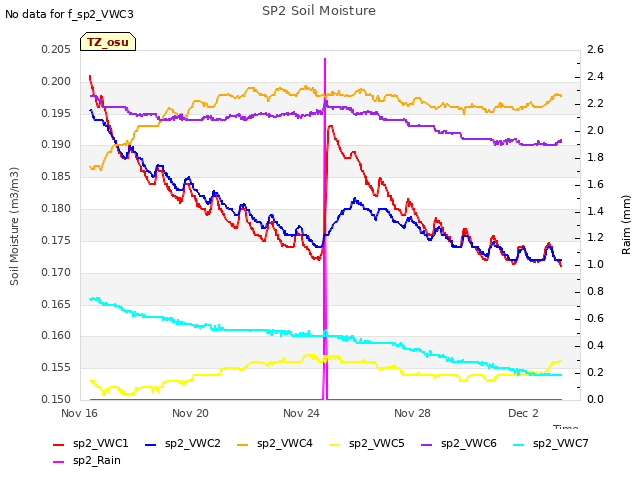
Task: Click the 1.6 rain axis value
Action: point(595,184)
